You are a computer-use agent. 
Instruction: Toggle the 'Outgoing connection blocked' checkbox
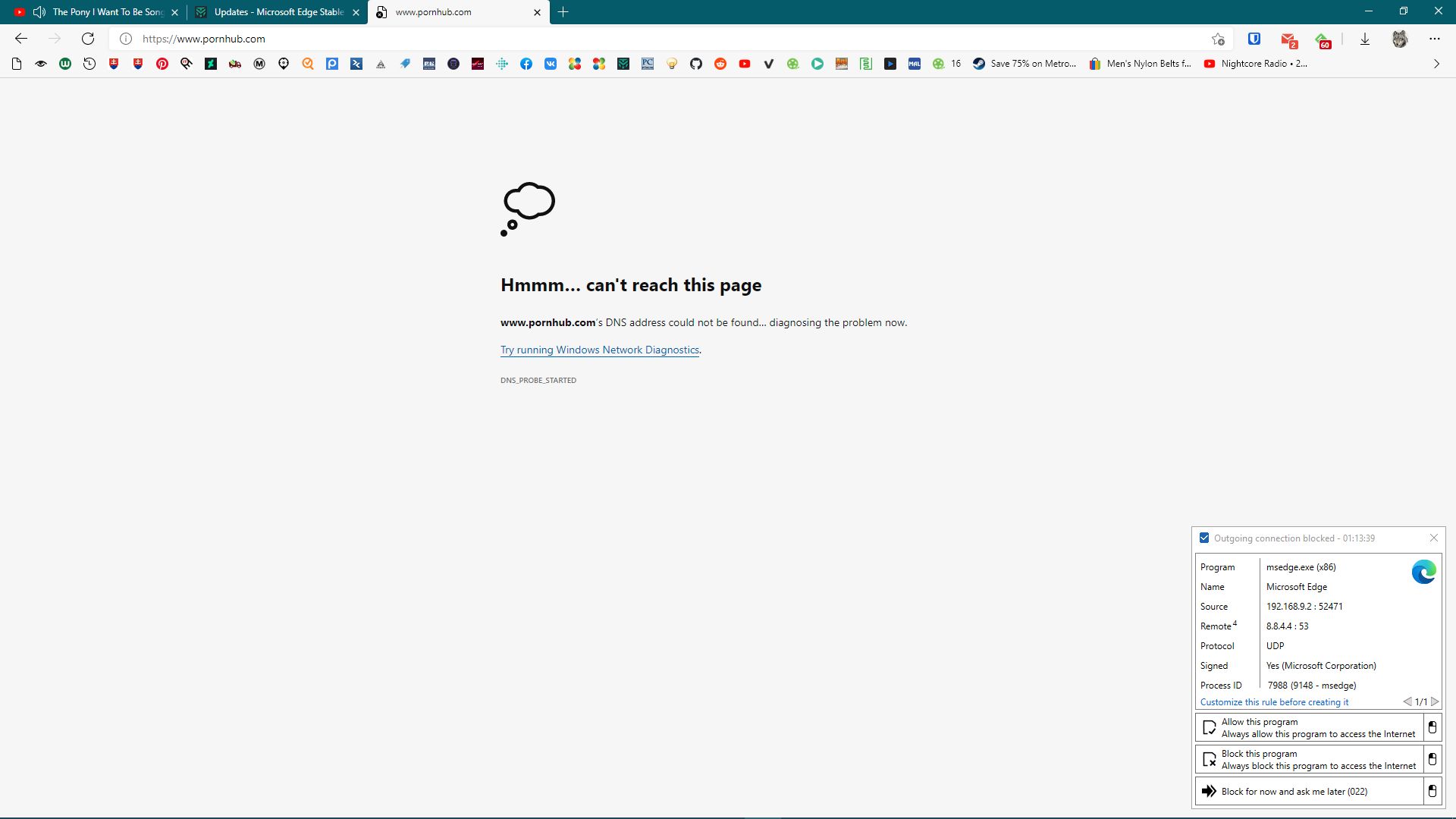click(1204, 538)
